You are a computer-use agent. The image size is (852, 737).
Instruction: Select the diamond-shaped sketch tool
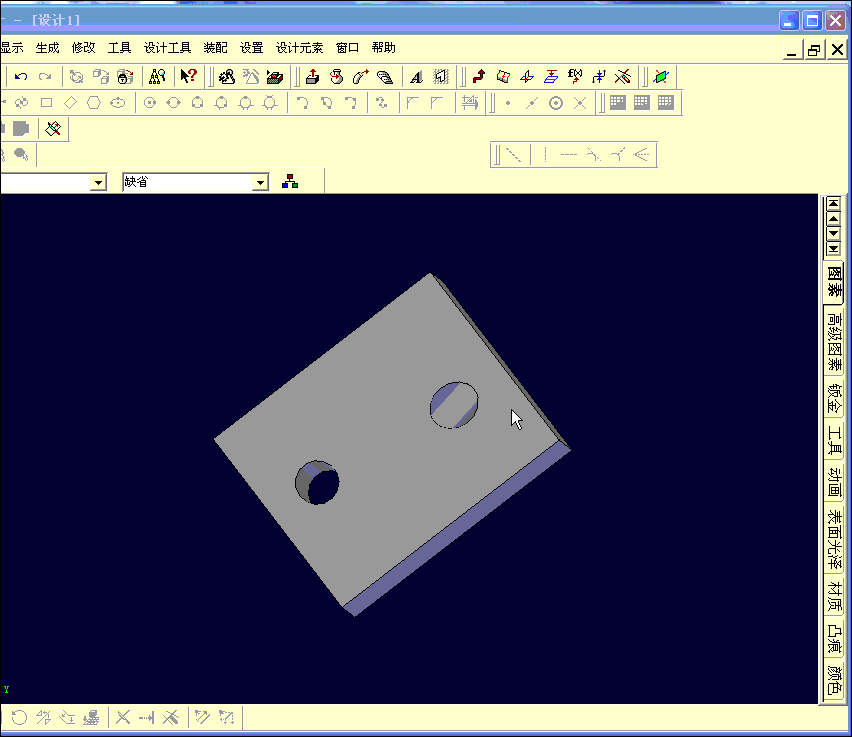coord(71,103)
